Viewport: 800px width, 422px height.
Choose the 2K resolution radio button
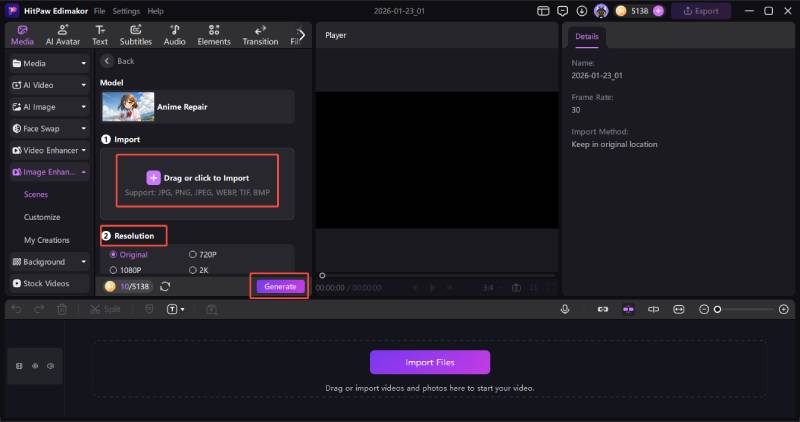(x=192, y=270)
